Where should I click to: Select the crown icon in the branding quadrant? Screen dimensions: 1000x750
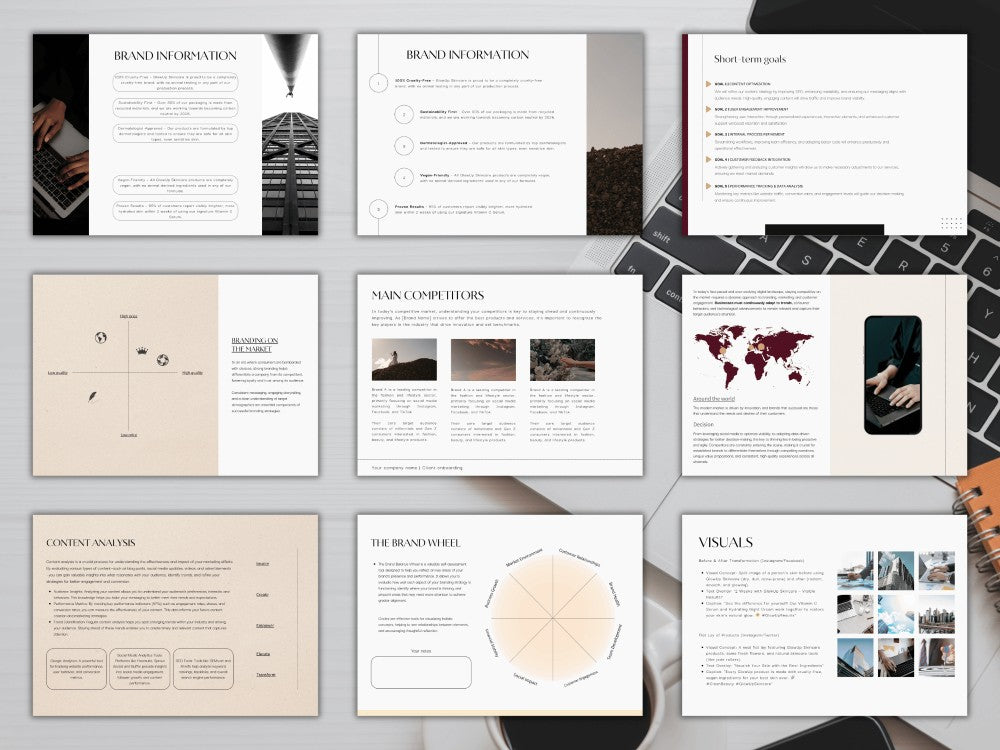tap(142, 350)
